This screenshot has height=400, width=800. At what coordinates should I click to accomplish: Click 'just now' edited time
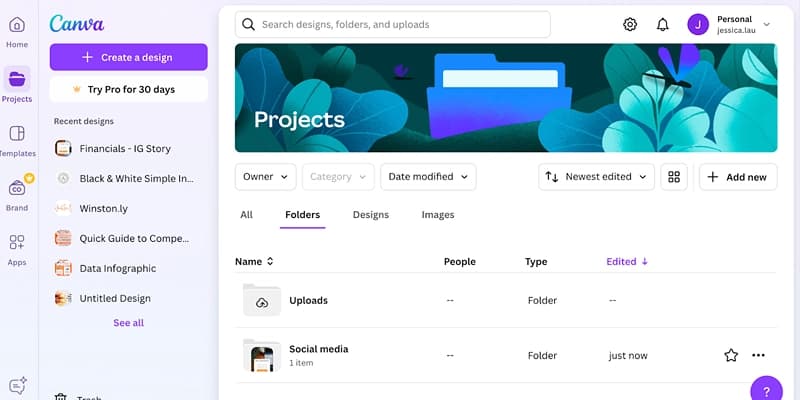click(x=628, y=356)
